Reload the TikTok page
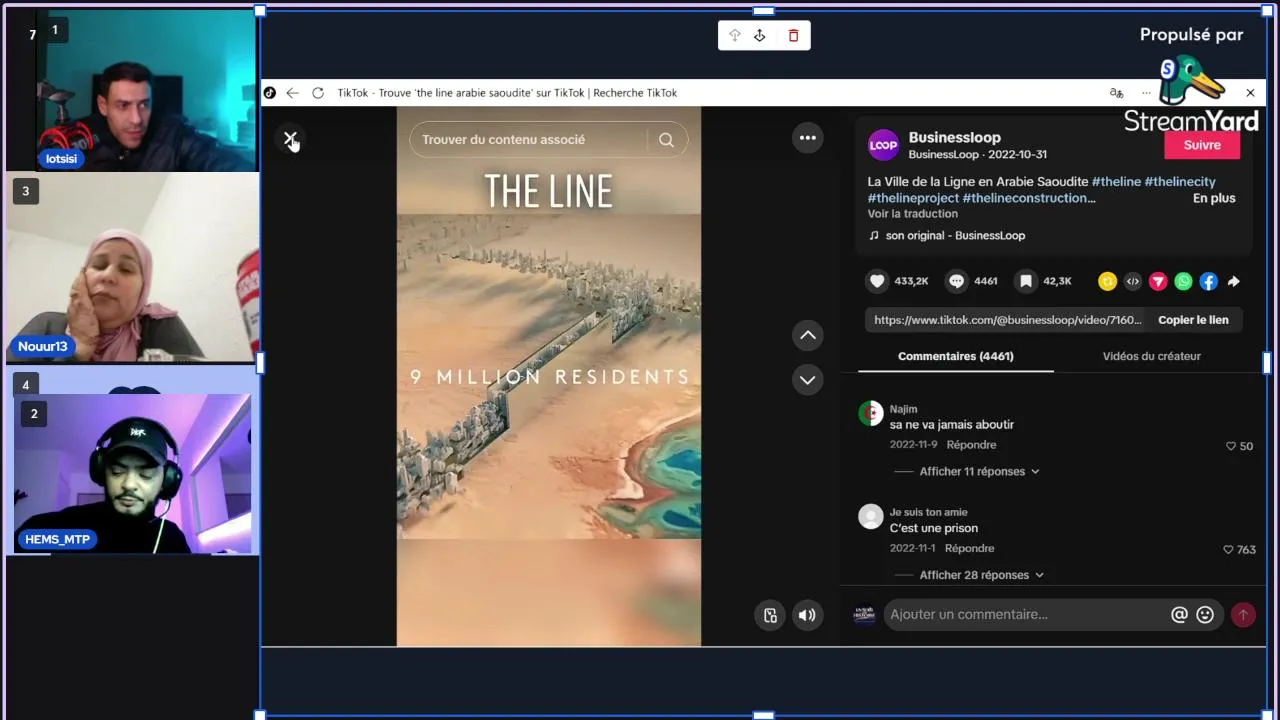 tap(318, 93)
